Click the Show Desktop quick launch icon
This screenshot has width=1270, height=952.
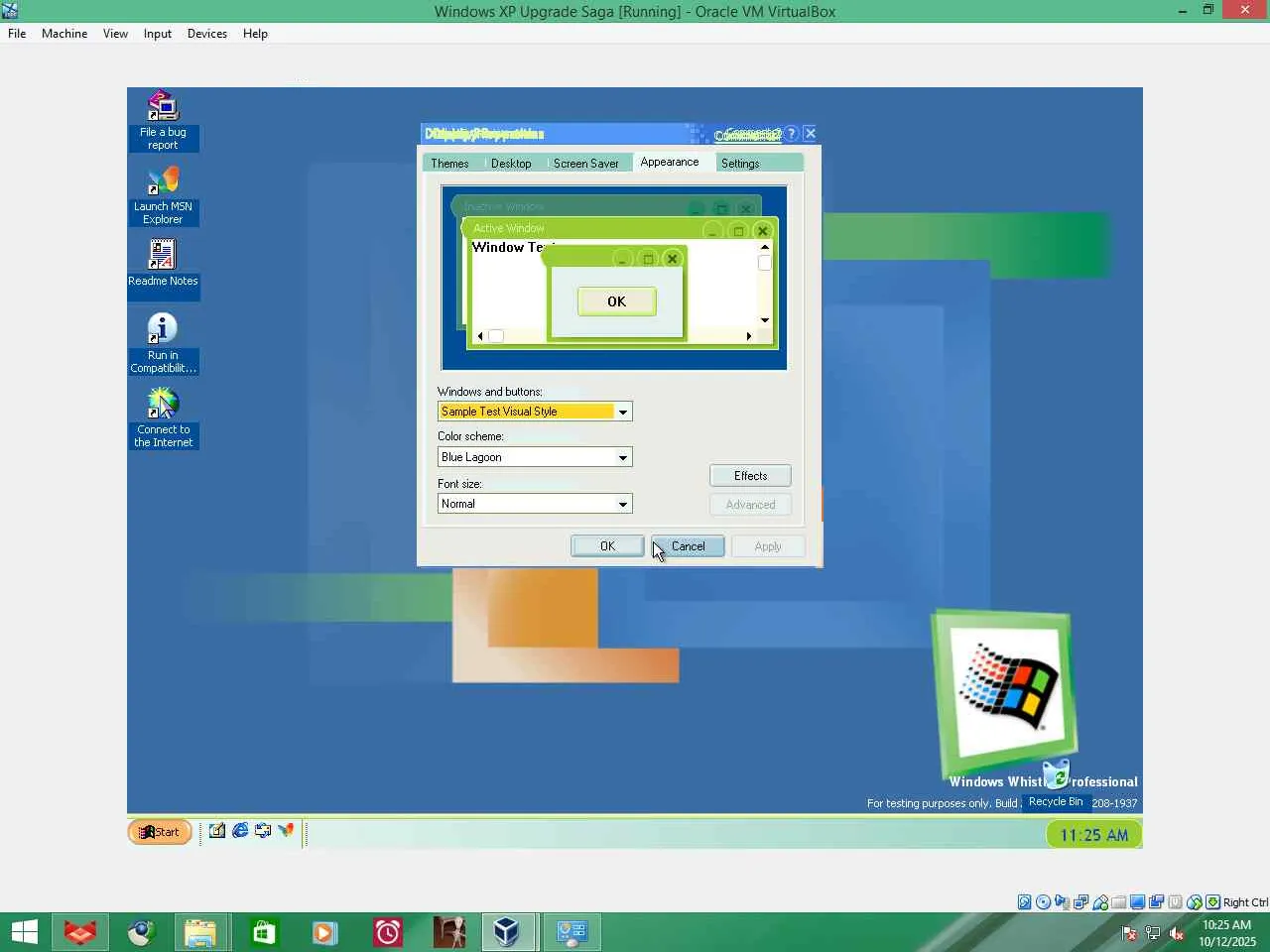217,831
